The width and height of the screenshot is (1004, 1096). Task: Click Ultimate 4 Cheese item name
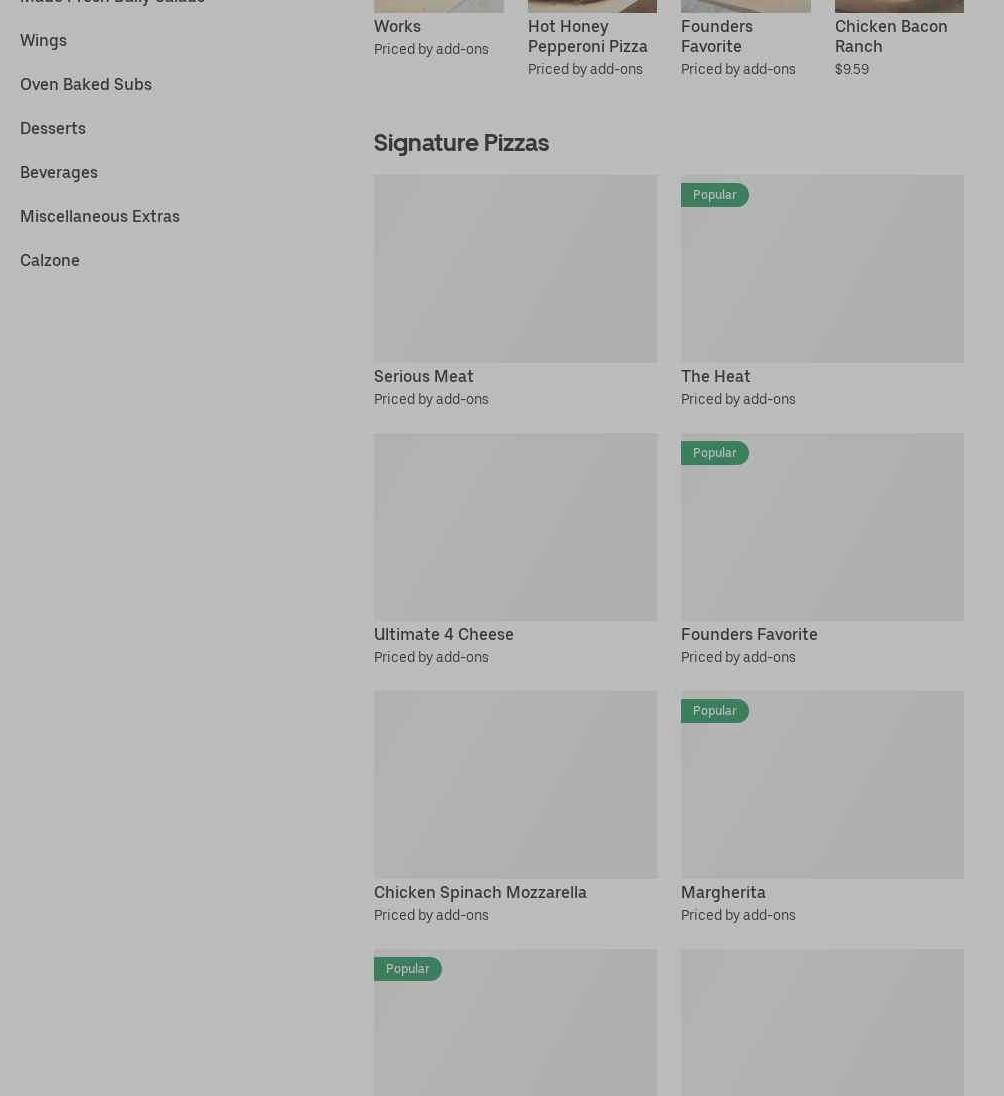[x=444, y=634]
